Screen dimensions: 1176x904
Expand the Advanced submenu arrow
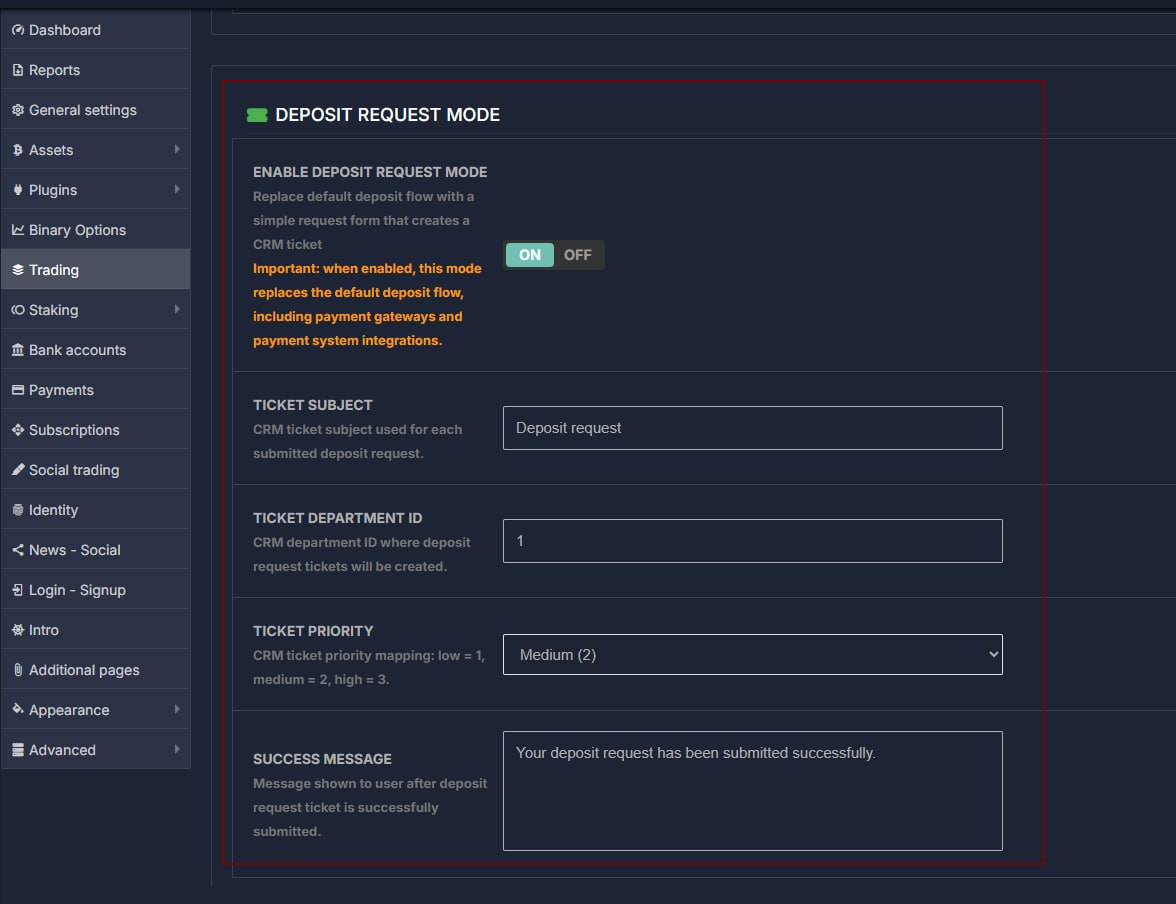177,750
